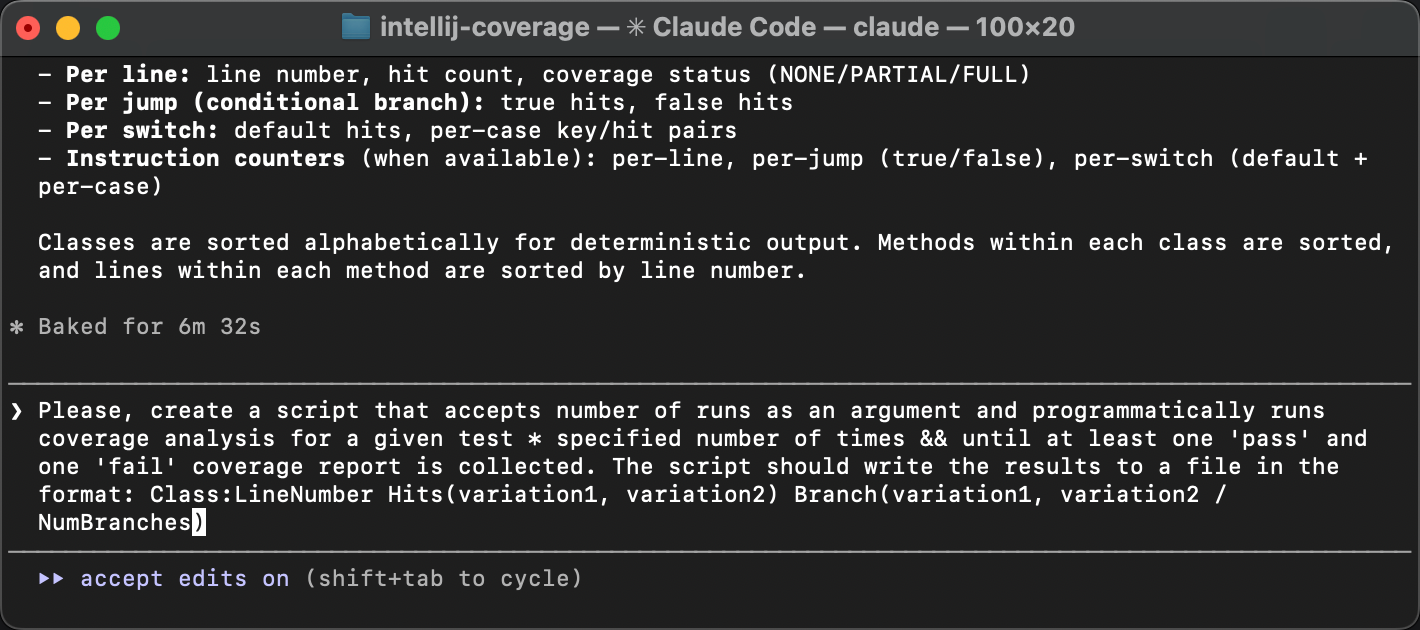This screenshot has height=630, width=1420.
Task: Click the 'on' state label of accept edits
Action: (x=274, y=578)
